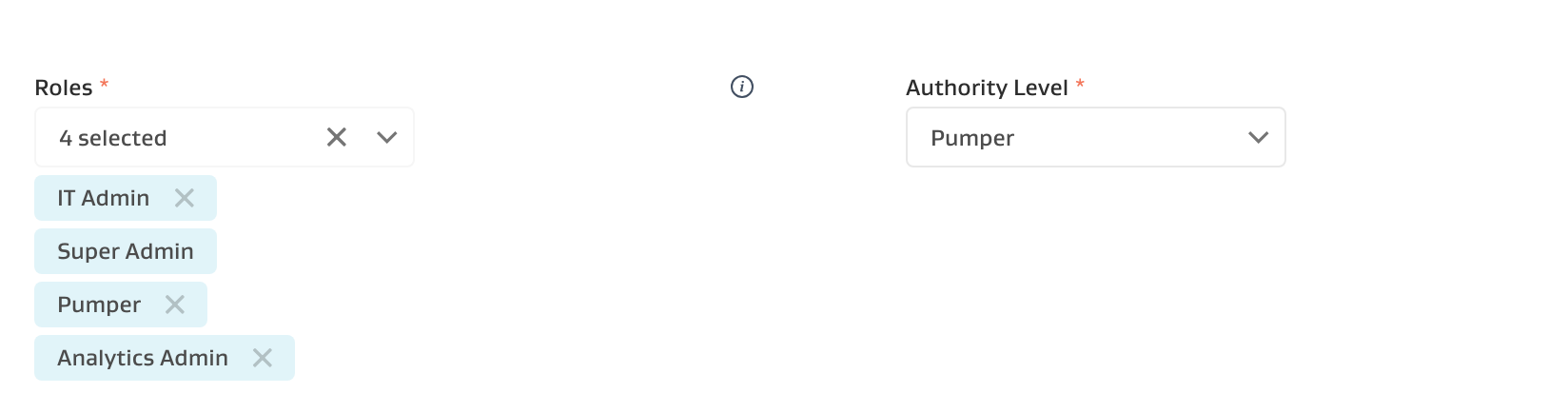This screenshot has width=1568, height=413.
Task: Click the IT Admin chip label
Action: coord(103,198)
